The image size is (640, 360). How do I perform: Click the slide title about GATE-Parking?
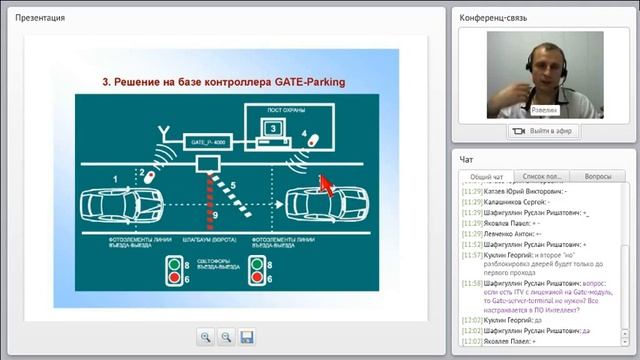coord(224,82)
